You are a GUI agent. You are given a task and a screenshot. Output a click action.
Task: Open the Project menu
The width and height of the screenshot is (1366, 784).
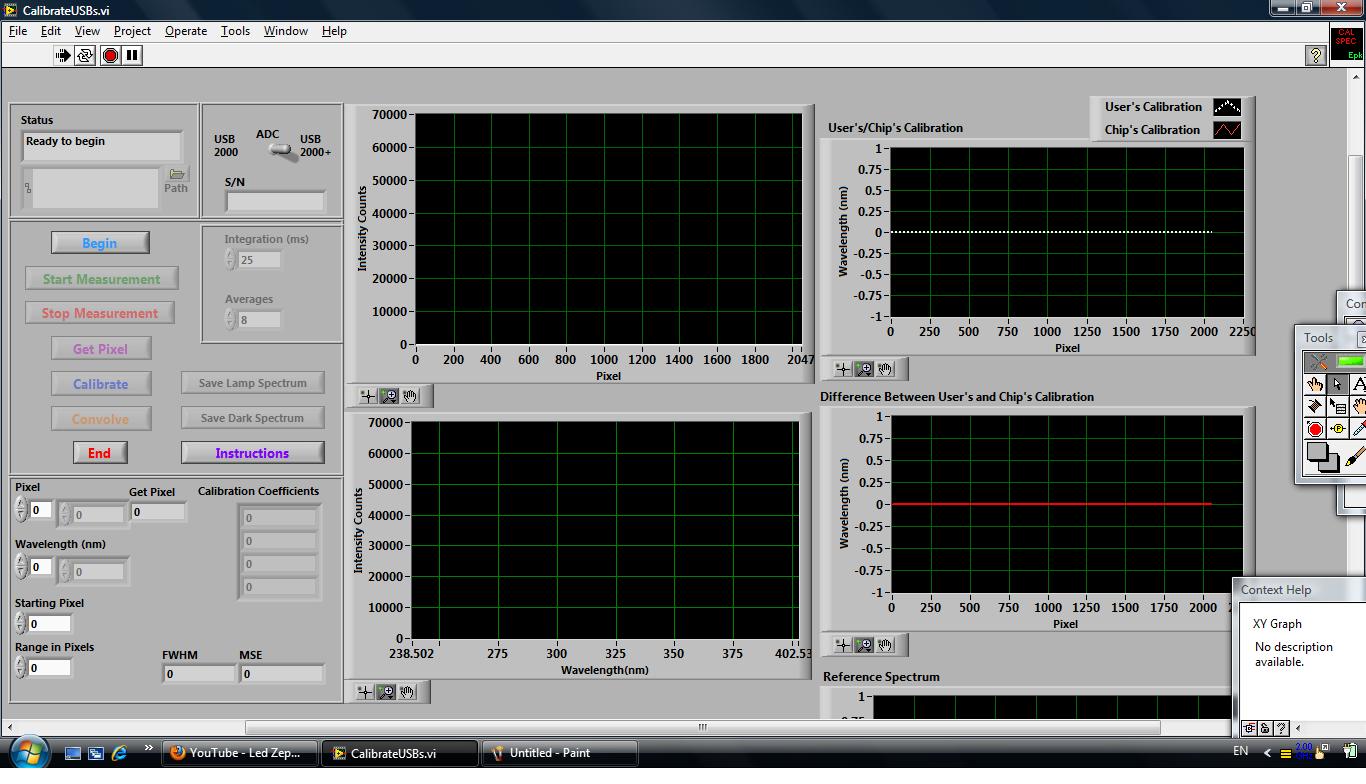click(x=132, y=31)
